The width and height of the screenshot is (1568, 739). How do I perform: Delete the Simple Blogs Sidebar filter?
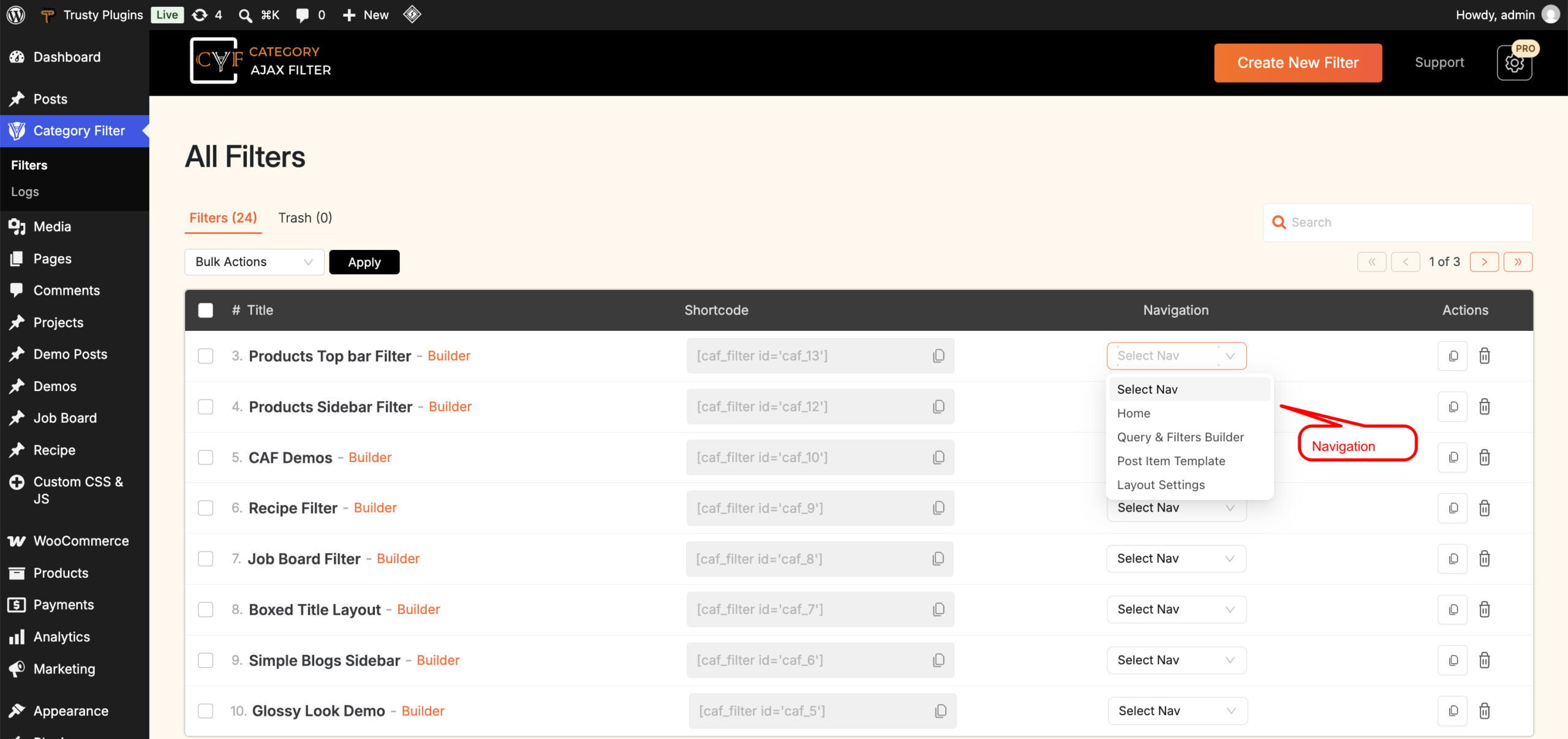1485,661
